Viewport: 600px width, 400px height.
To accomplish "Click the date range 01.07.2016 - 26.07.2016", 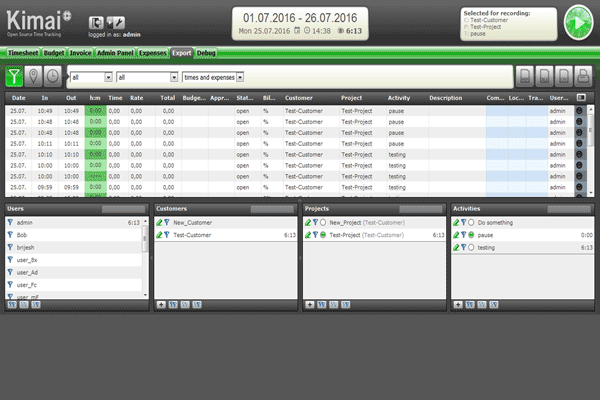I will tap(299, 17).
